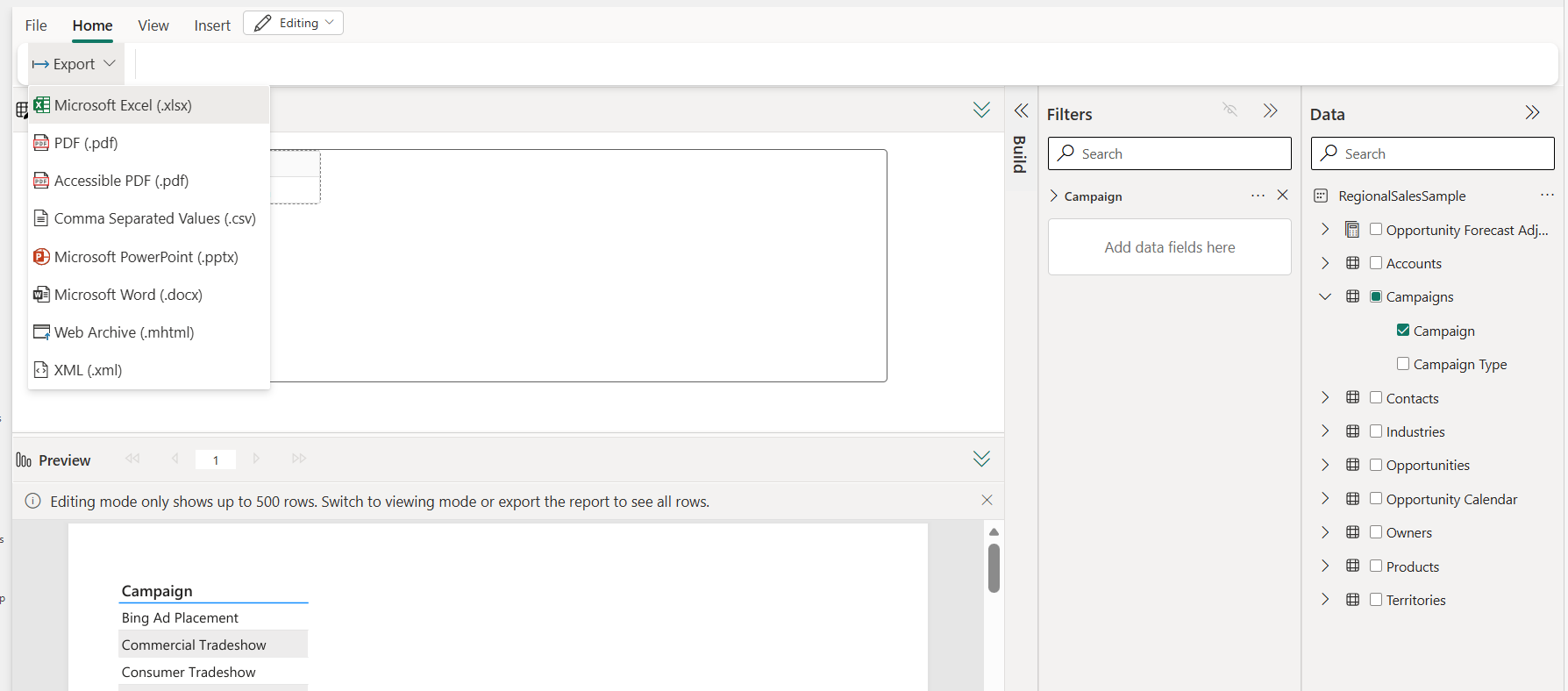Expand the Industries table fields

pyautogui.click(x=1325, y=431)
